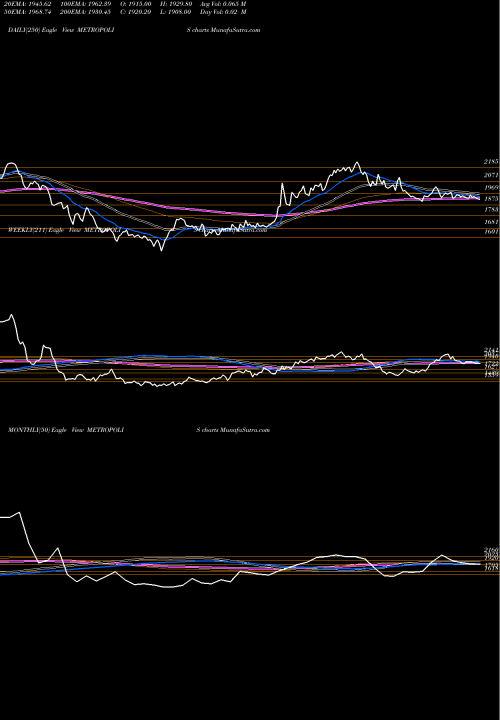The image size is (500, 720).
Task: Click the MONTHLY(50) Eagle View METROPOLI title
Action: tap(66, 430)
